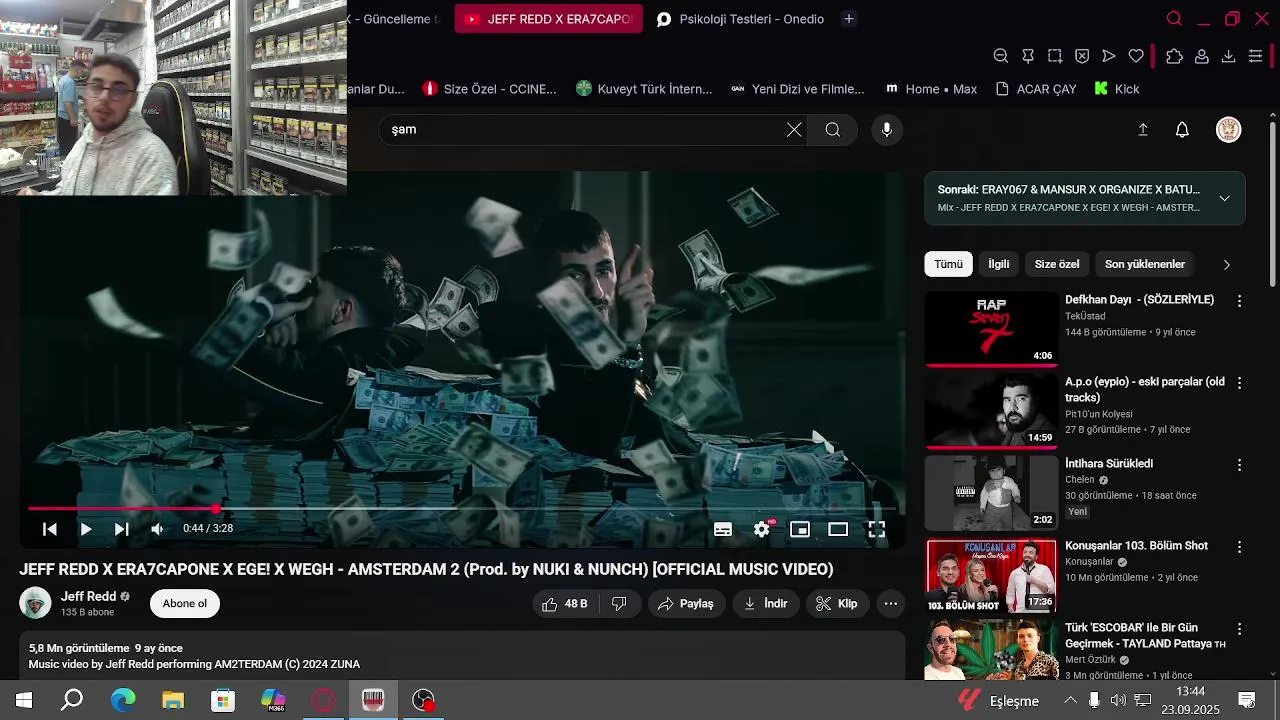This screenshot has width=1280, height=720.
Task: Show hidden system tray icons chevron
Action: click(x=1070, y=700)
